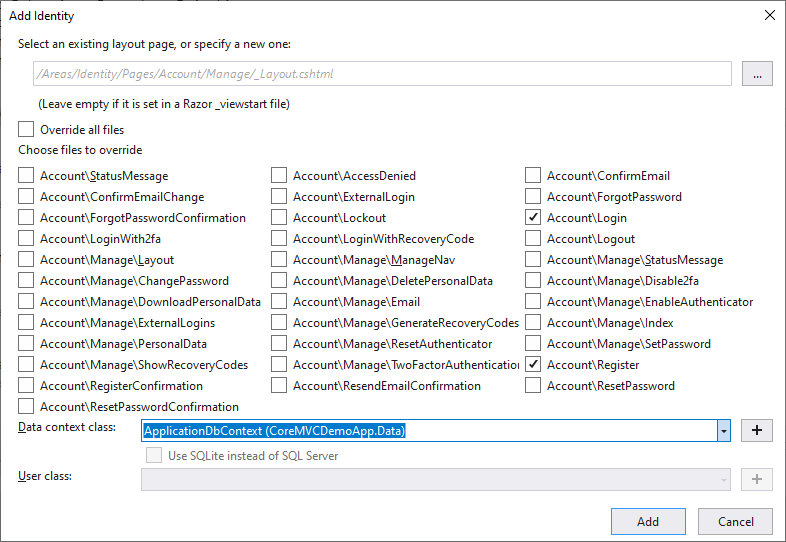Check Account\Manage\ExternalLogins checkbox
The width and height of the screenshot is (786, 542).
pyautogui.click(x=26, y=323)
